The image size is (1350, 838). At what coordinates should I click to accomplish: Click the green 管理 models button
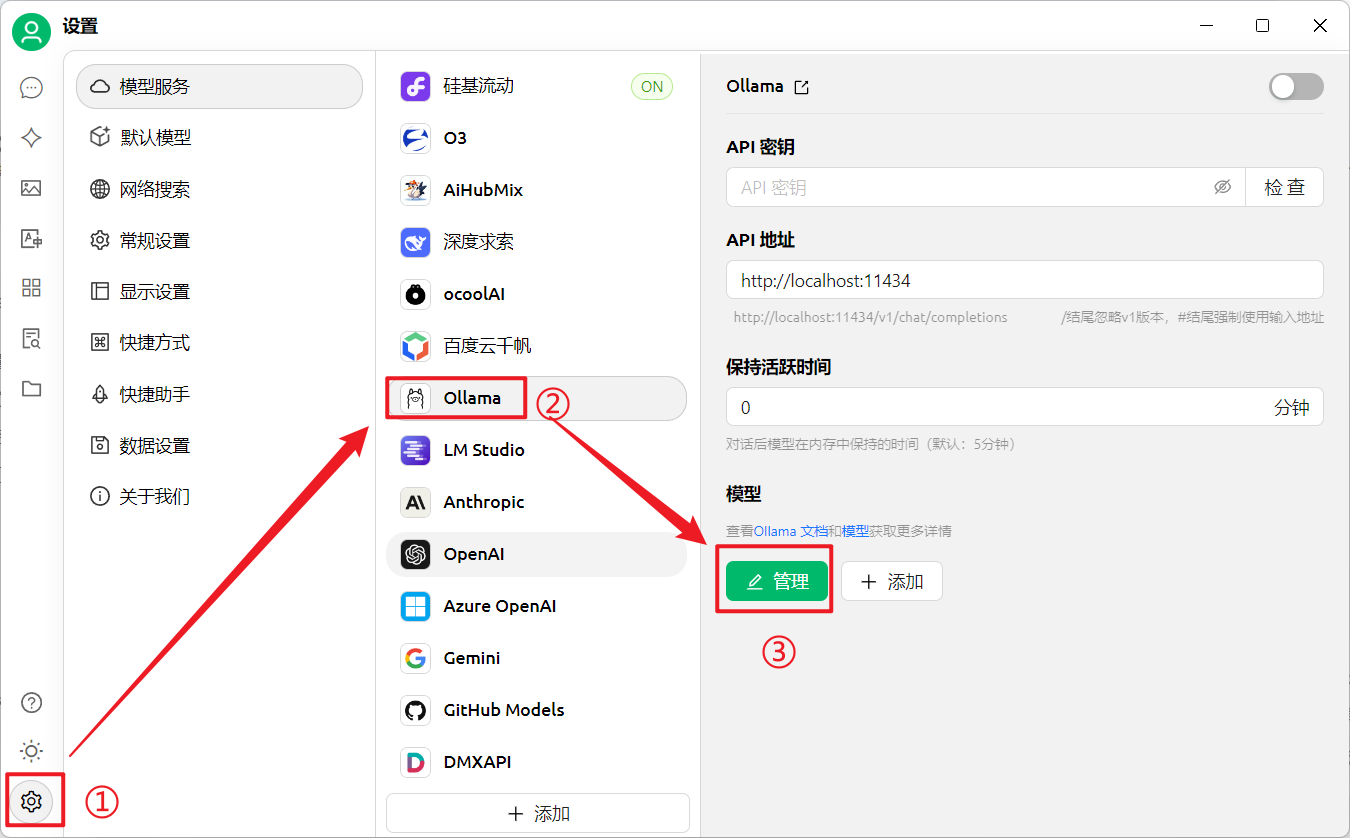(777, 581)
